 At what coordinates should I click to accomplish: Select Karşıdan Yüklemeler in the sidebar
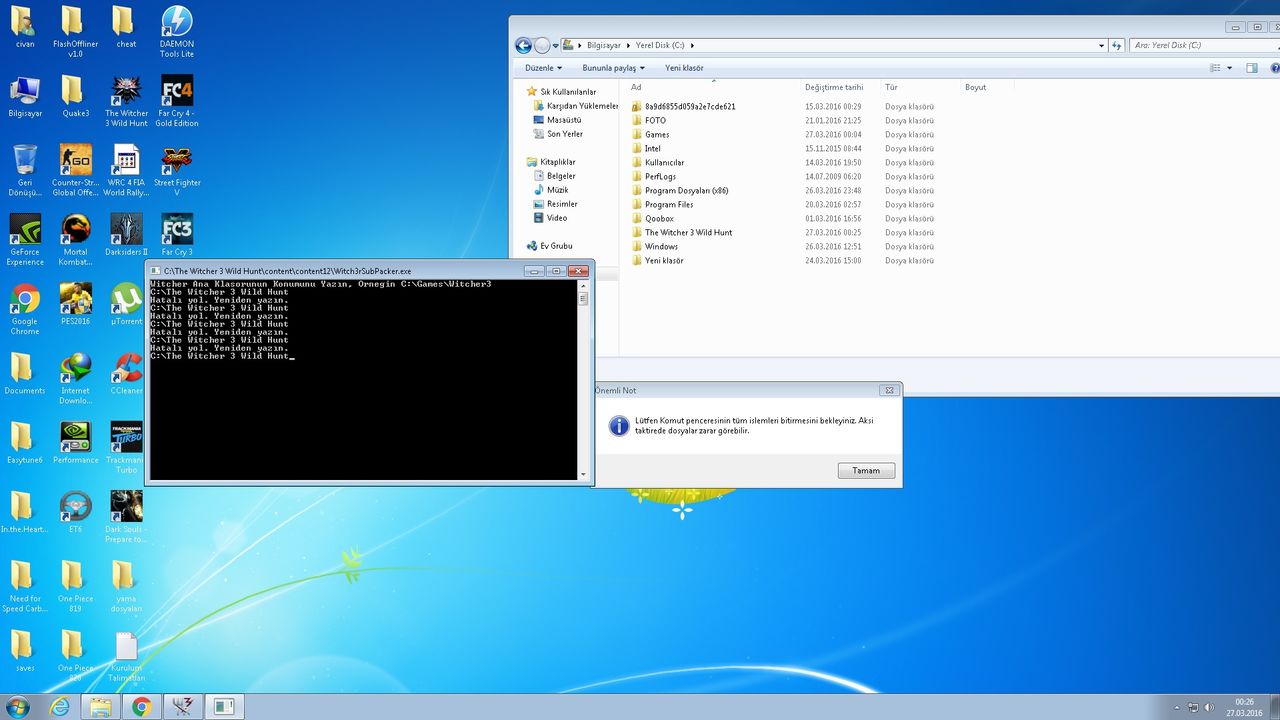(575, 105)
